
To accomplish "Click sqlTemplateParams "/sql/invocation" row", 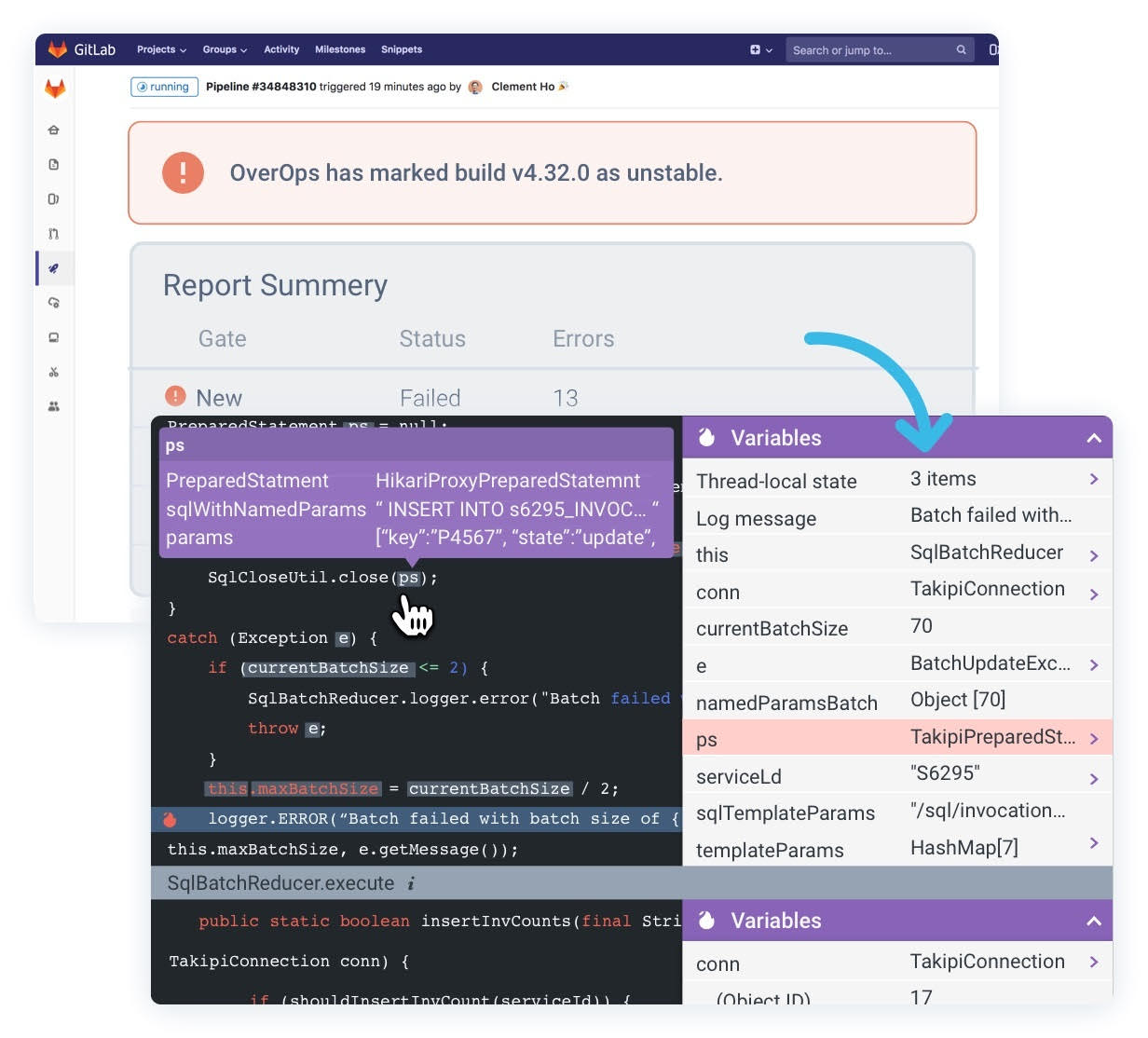I will pyautogui.click(x=897, y=812).
